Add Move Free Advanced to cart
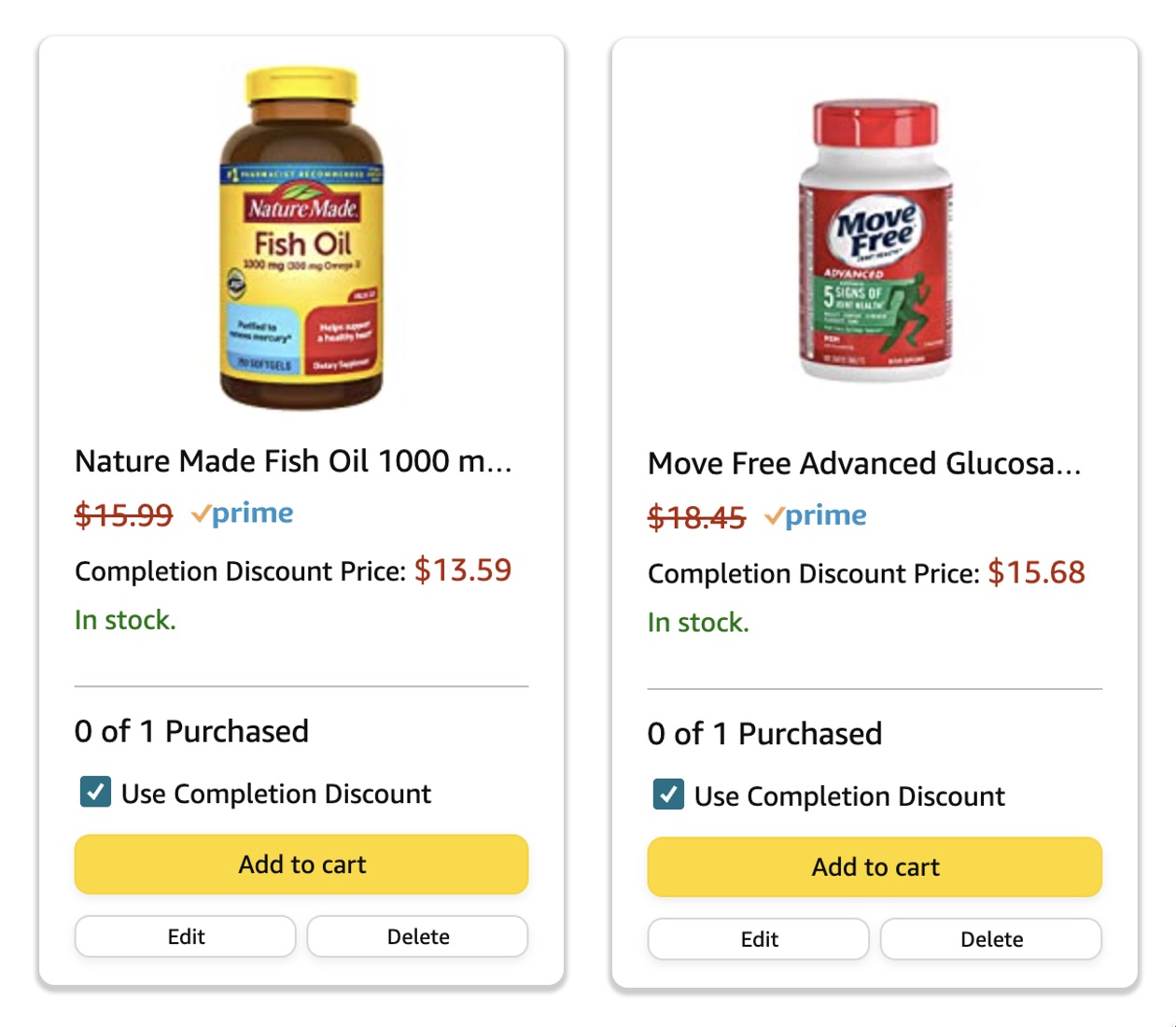This screenshot has height=1027, width=1176. [874, 866]
